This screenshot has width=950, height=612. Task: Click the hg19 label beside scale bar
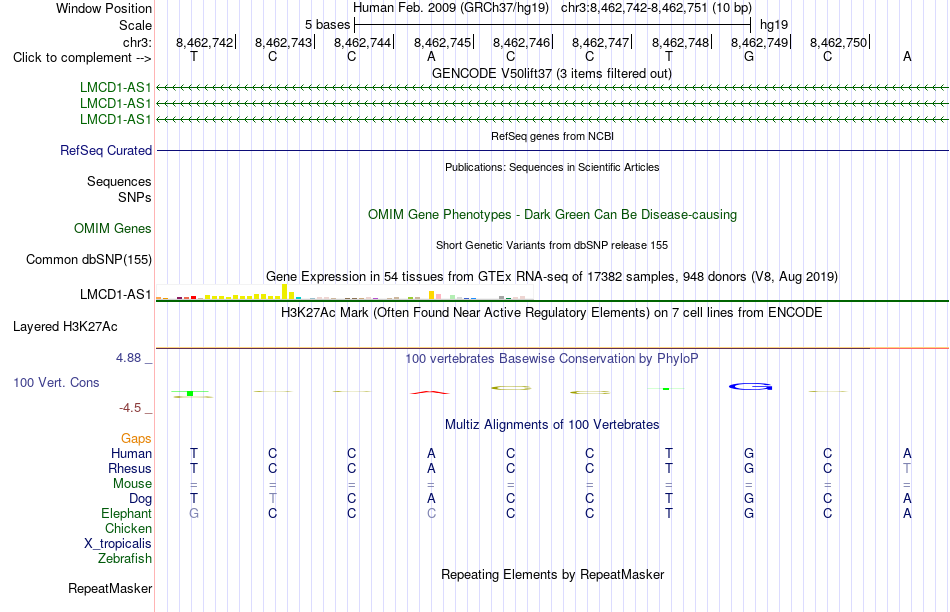(x=774, y=25)
